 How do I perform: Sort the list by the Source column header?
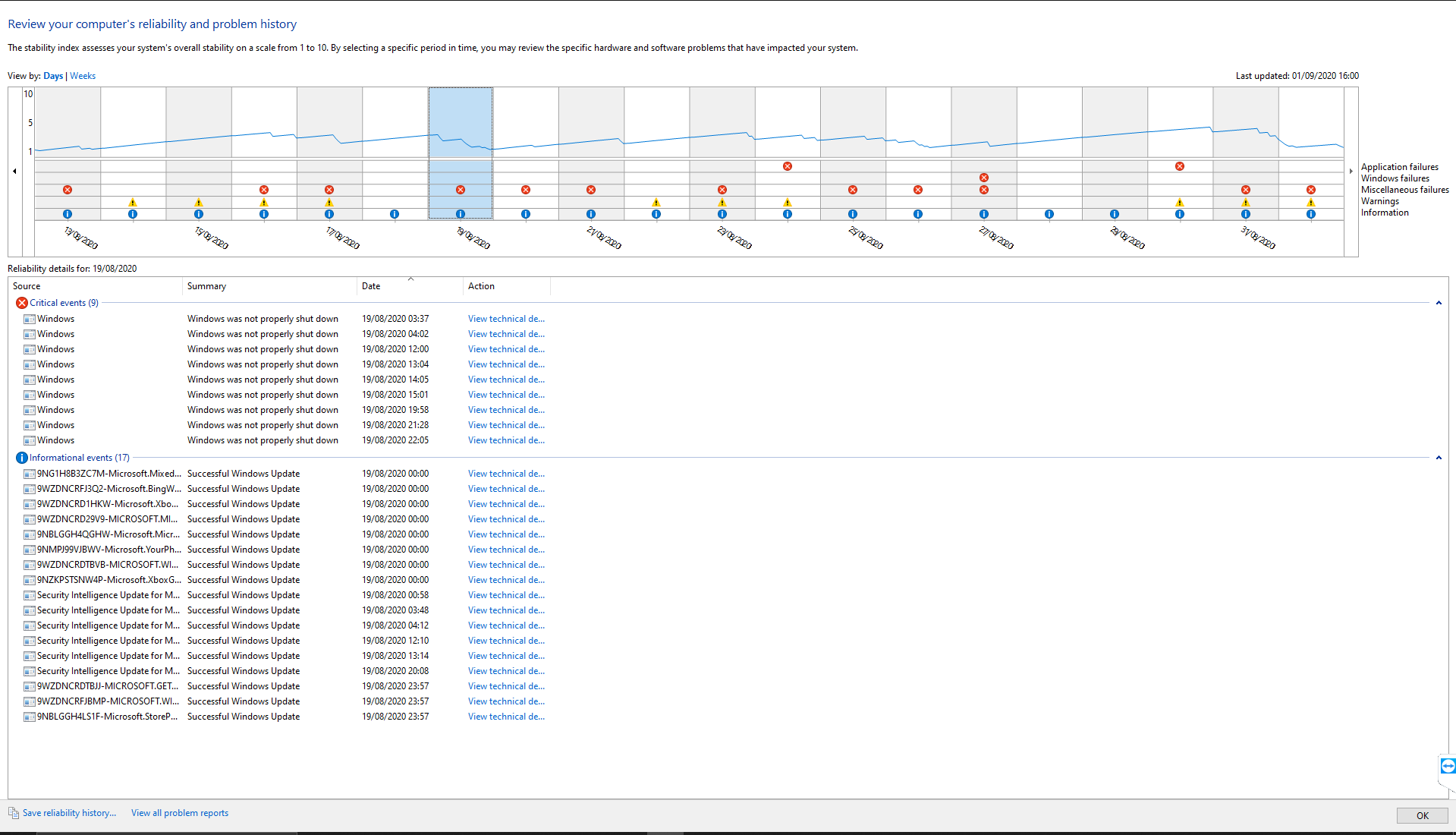click(96, 286)
